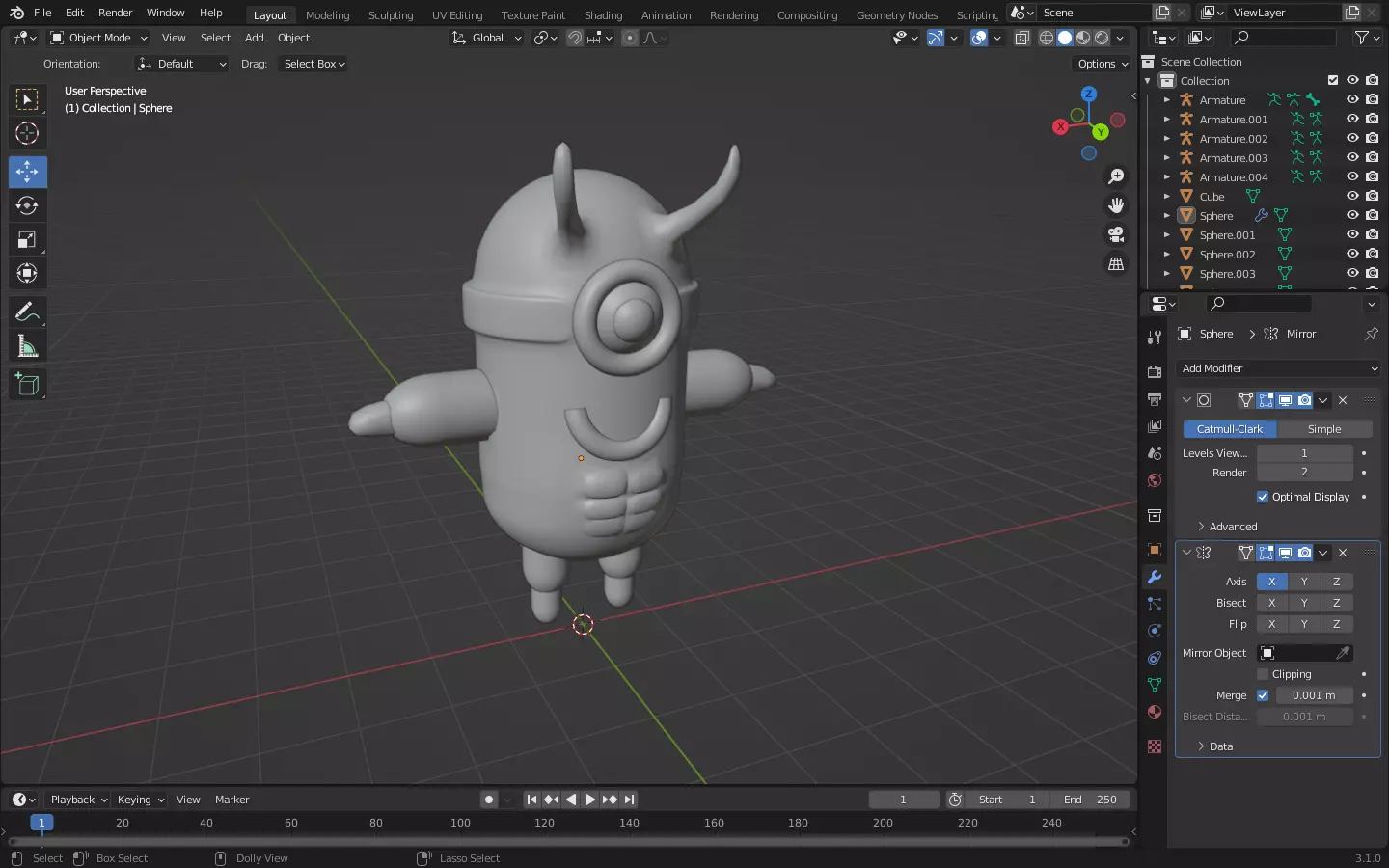Viewport: 1389px width, 868px height.
Task: Open the Physics properties tab
Action: 1155,630
